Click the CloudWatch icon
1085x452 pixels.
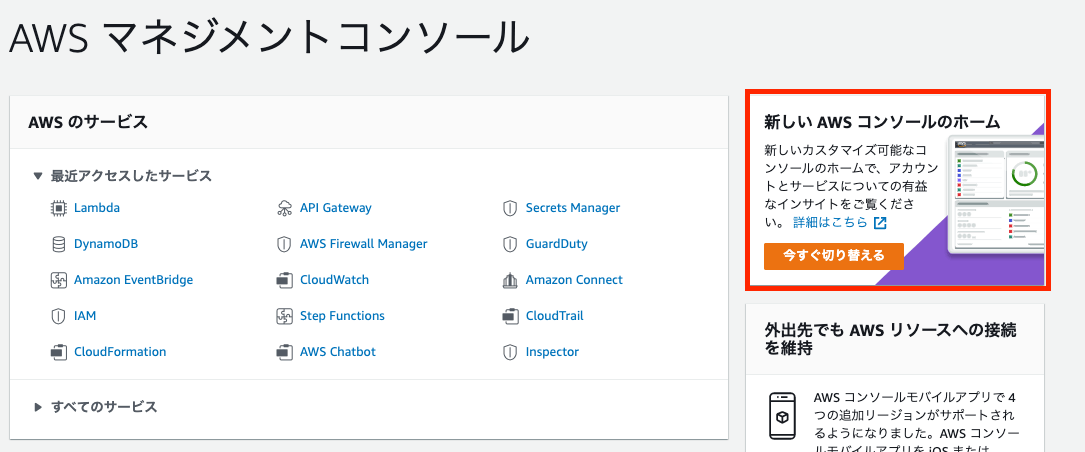pyautogui.click(x=284, y=280)
